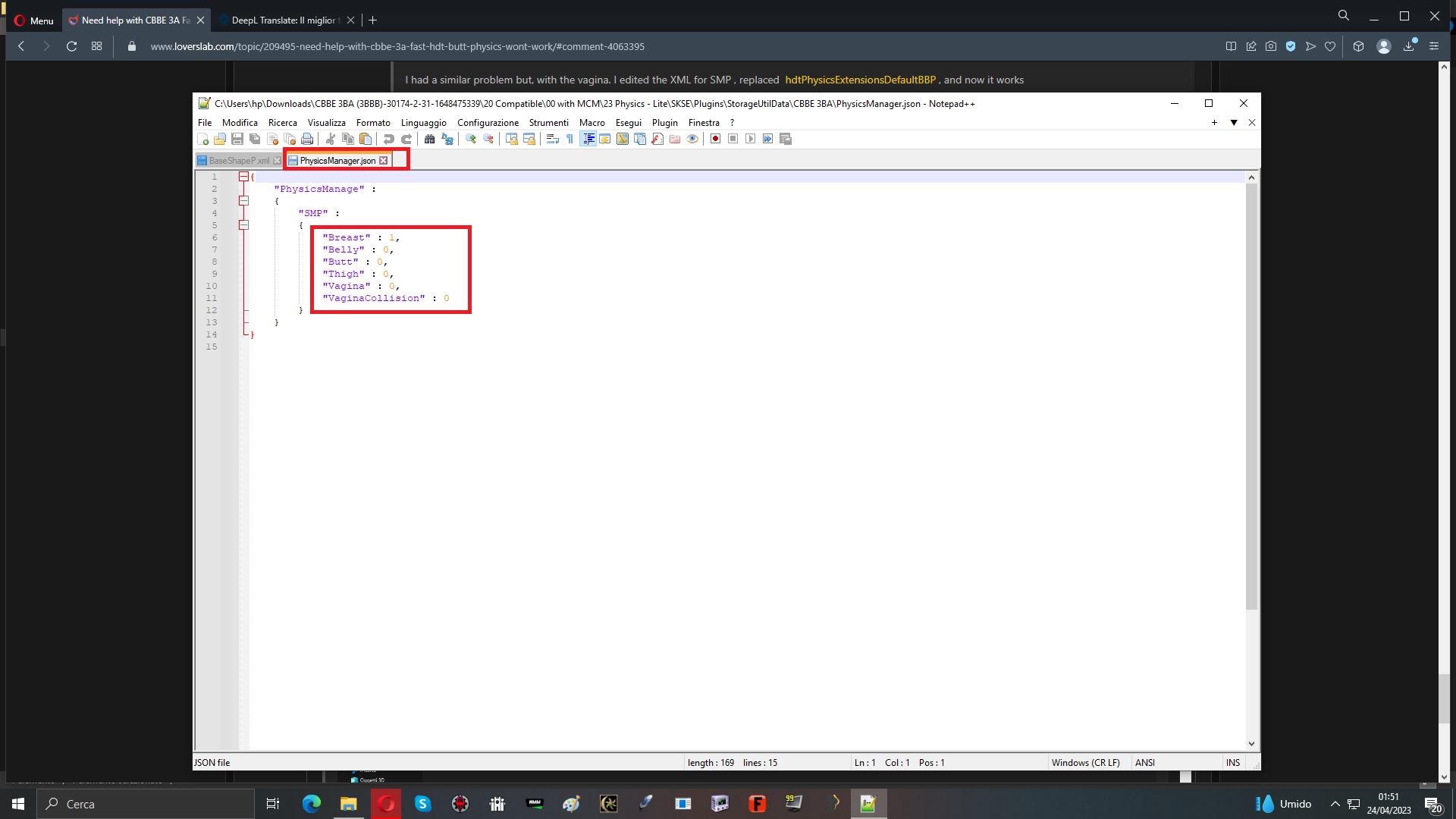Image resolution: width=1456 pixels, height=819 pixels.
Task: Open the Opera downloads icon
Action: 1409,46
